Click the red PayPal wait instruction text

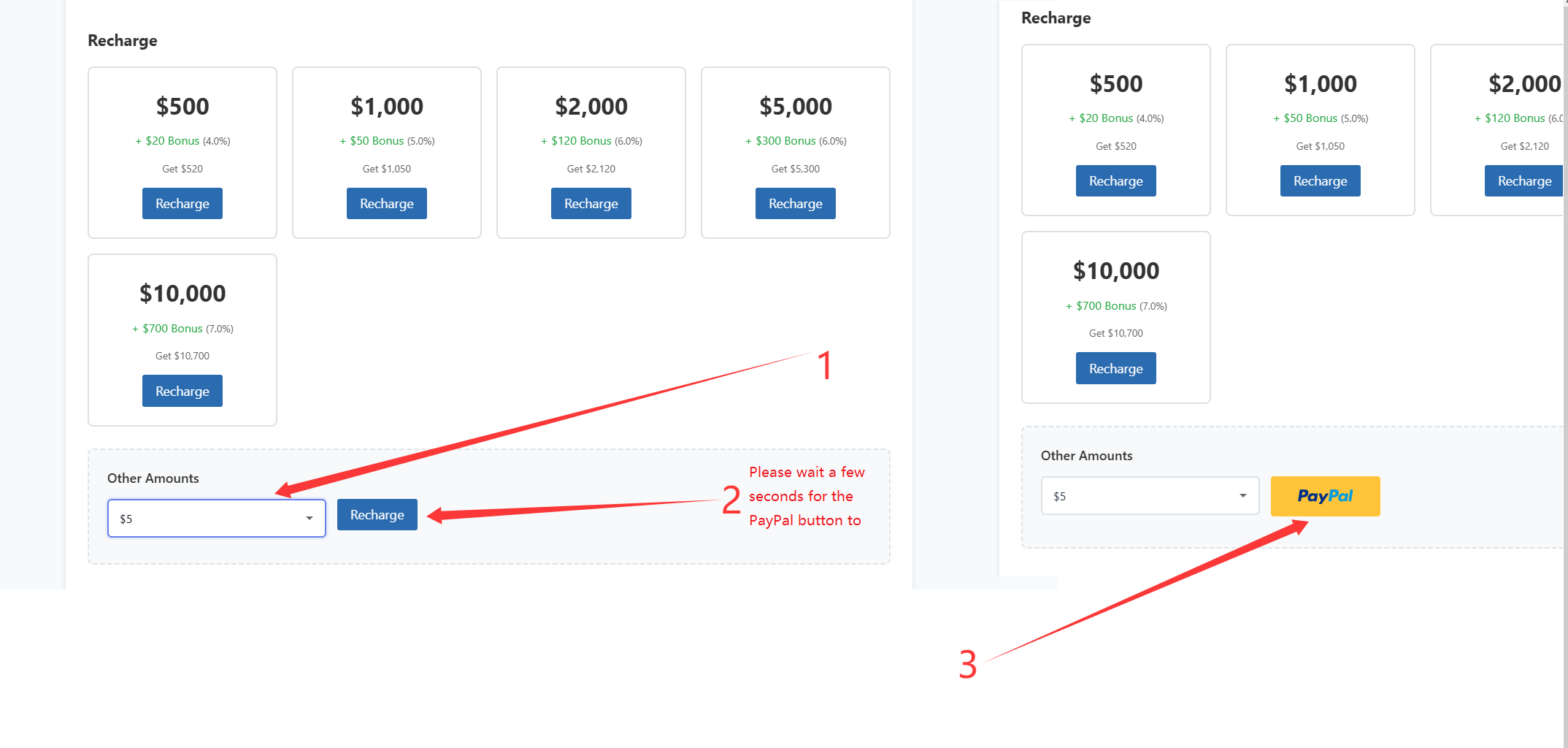click(x=806, y=497)
